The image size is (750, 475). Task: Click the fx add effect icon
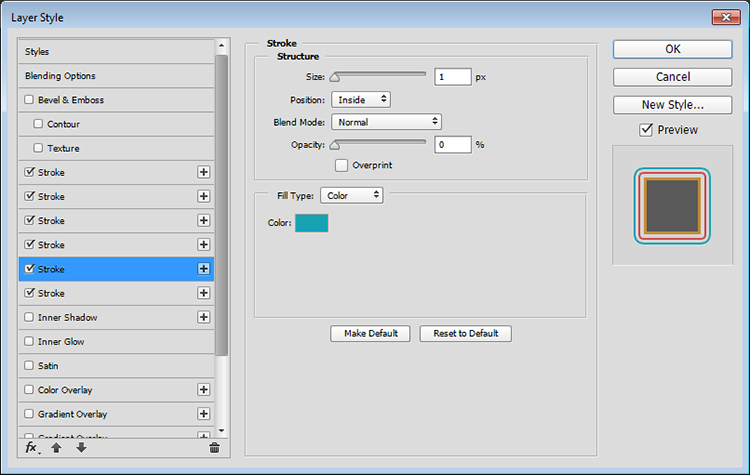[x=32, y=449]
